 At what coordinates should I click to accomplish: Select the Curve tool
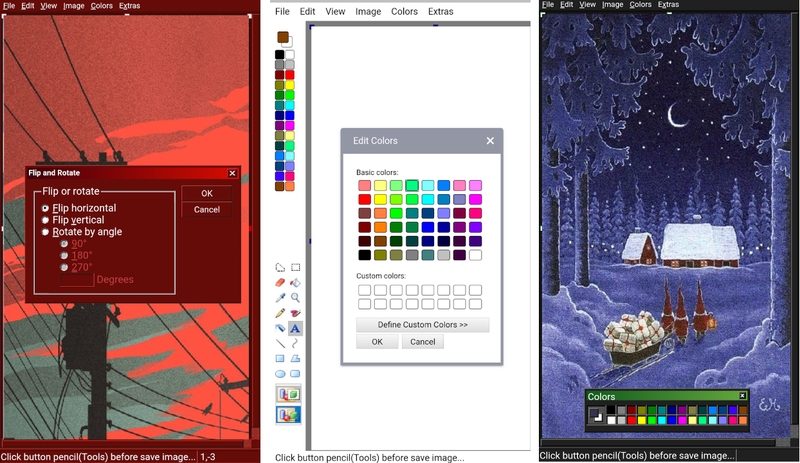[x=295, y=343]
